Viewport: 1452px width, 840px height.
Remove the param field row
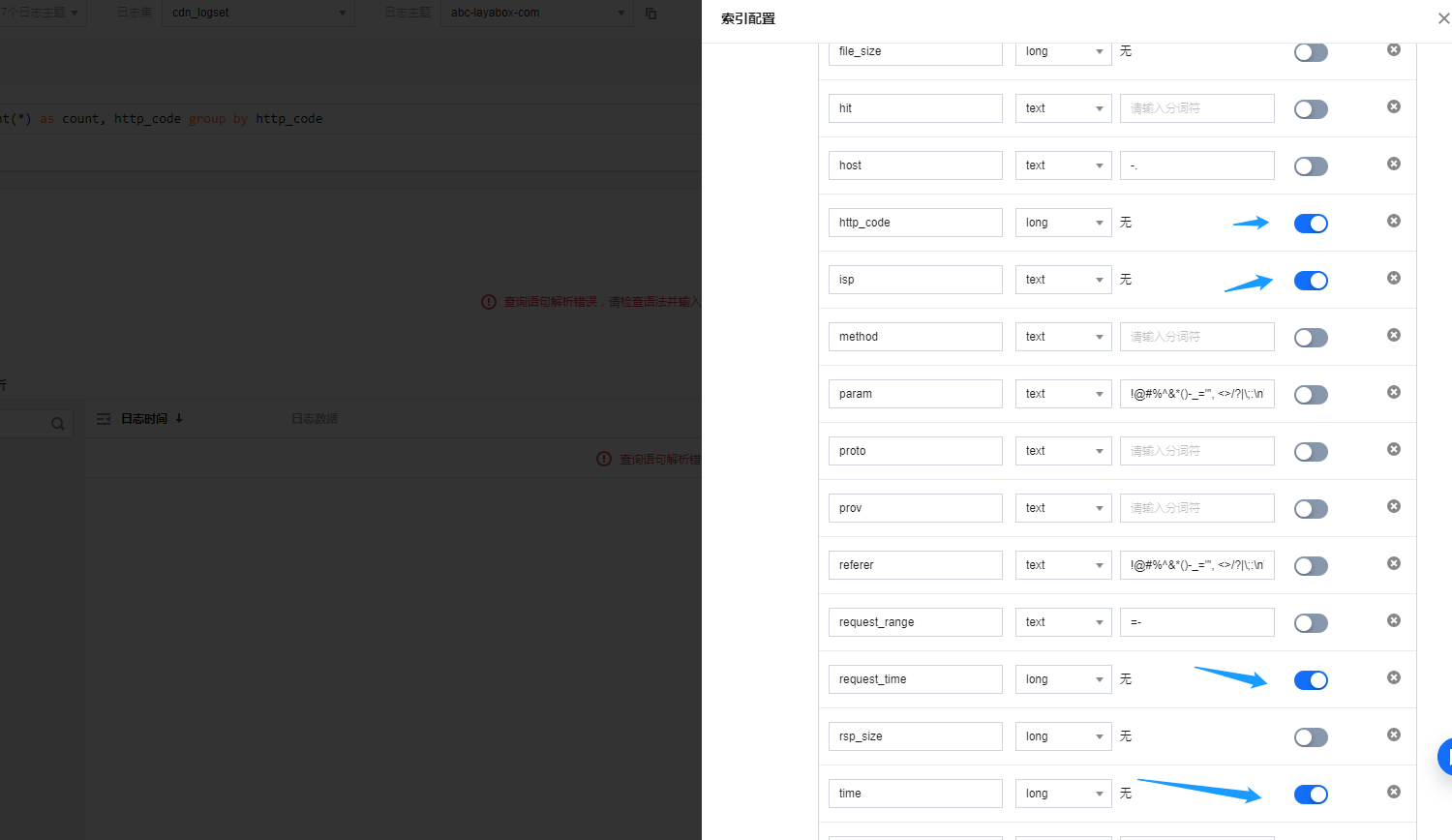tap(1394, 392)
